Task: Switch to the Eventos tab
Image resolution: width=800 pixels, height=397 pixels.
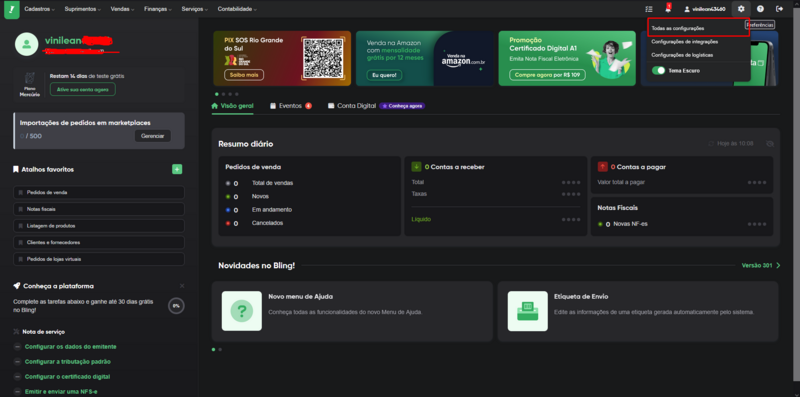Action: [291, 106]
